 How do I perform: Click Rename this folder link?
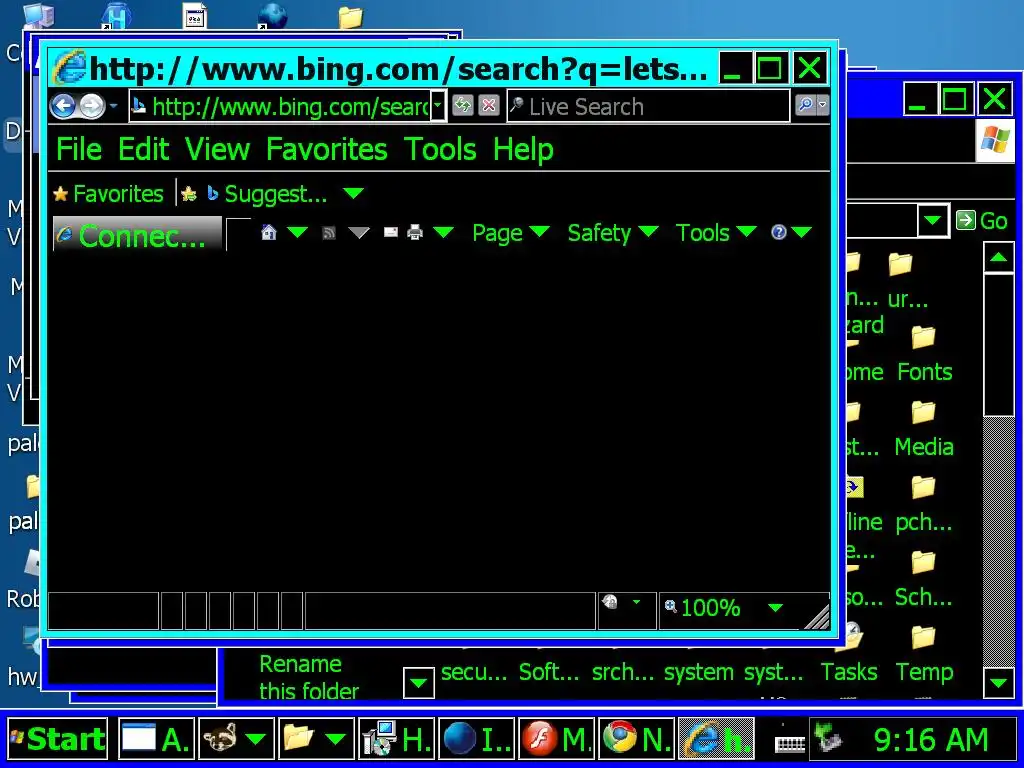click(x=309, y=677)
